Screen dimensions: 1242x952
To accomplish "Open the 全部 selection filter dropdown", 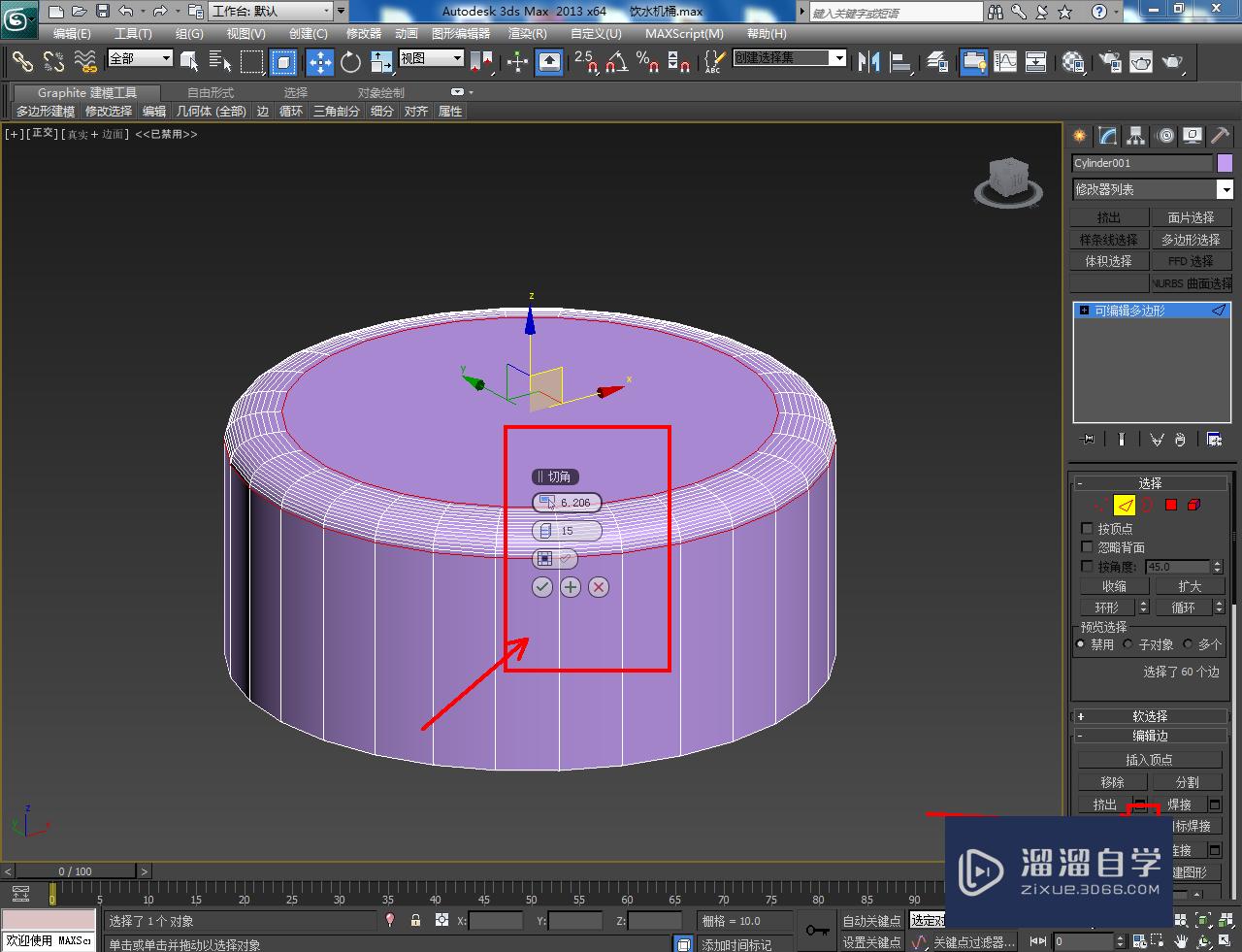I will point(140,58).
